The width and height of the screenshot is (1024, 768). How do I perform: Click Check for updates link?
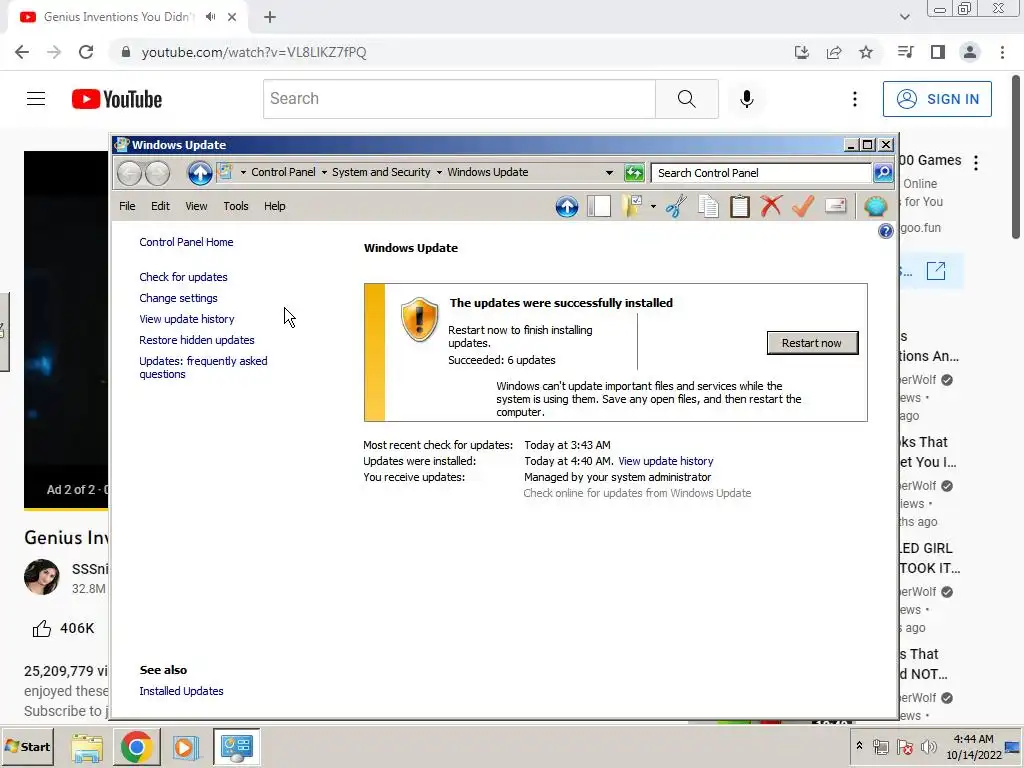coord(184,277)
